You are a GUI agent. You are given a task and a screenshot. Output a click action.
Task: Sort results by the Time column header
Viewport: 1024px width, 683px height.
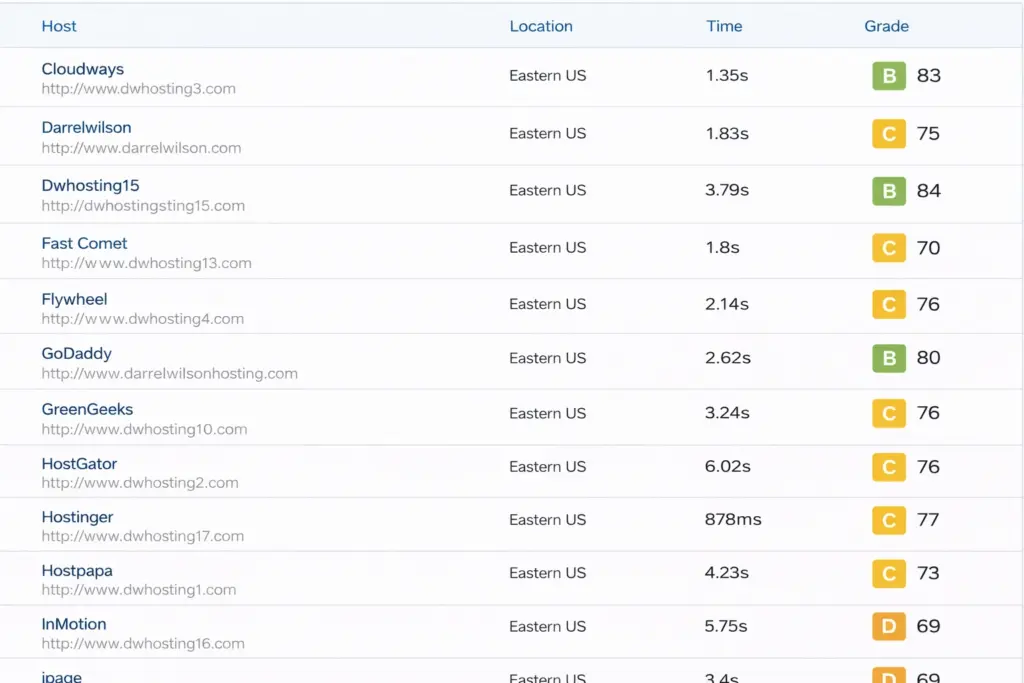[x=724, y=26]
